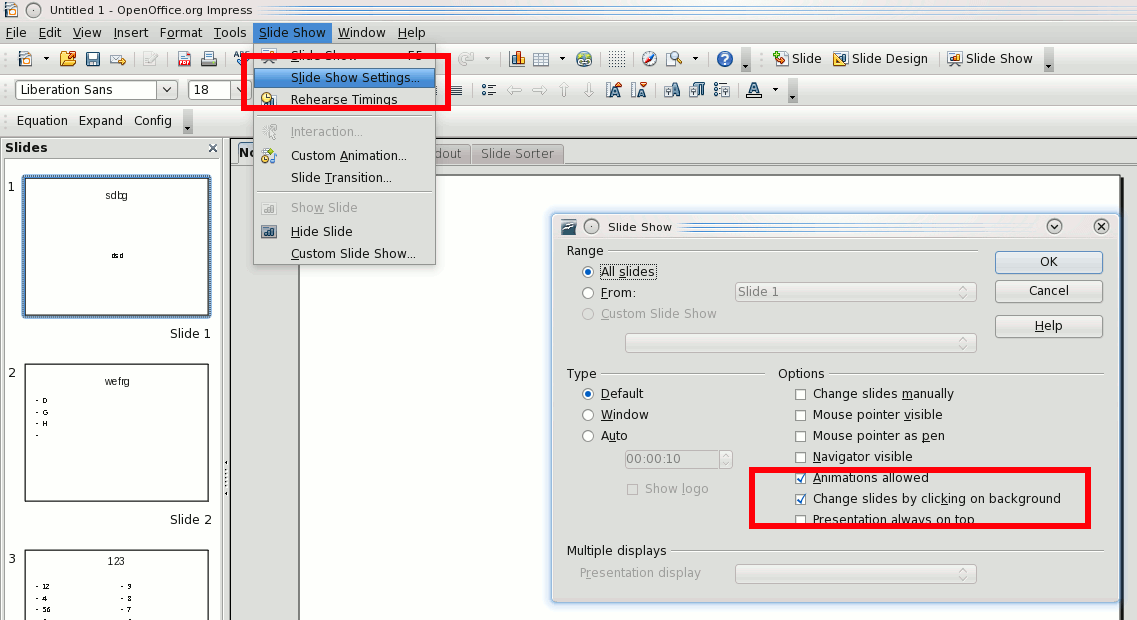Screen dimensions: 1137x620
Task: Click the Document as E-mail icon
Action: (117, 59)
